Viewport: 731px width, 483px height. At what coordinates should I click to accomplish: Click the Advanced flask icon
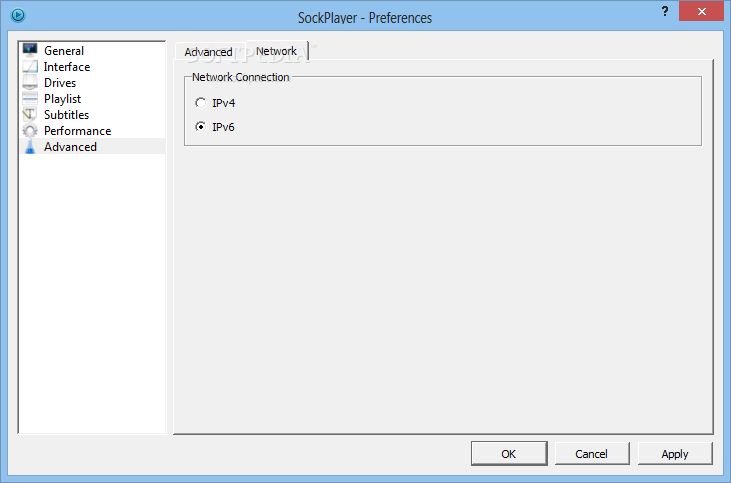(30, 147)
